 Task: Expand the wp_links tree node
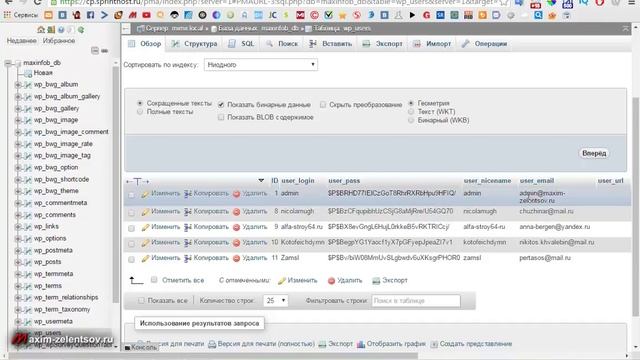point(18,227)
